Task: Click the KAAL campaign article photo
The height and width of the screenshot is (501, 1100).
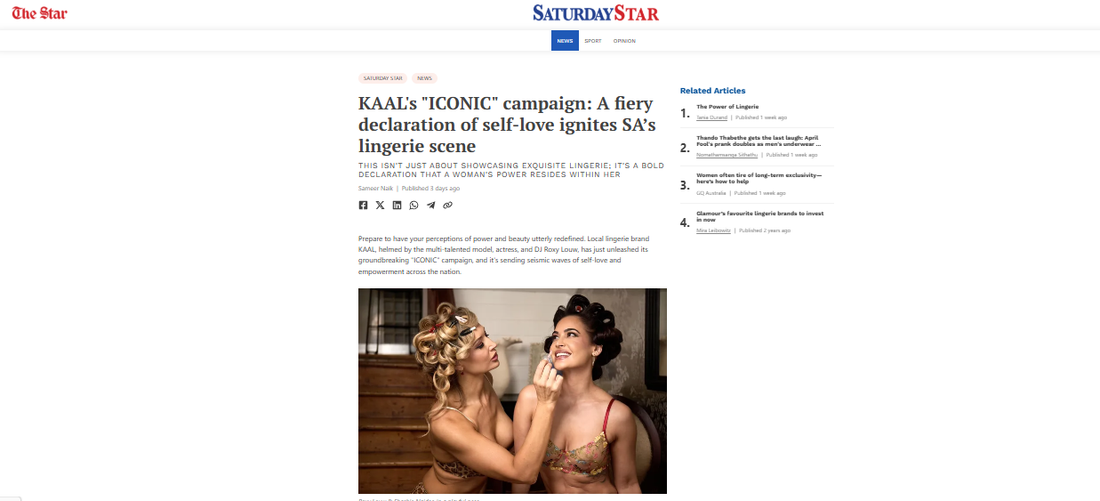Action: pos(512,391)
